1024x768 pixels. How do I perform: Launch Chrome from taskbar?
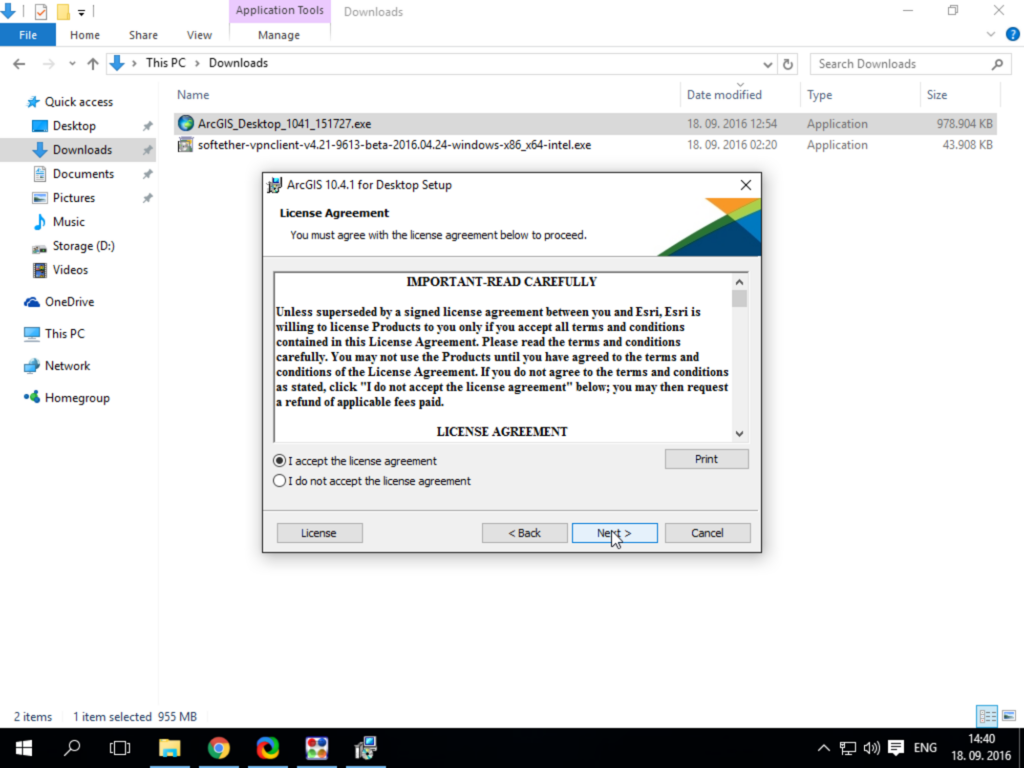coord(219,748)
